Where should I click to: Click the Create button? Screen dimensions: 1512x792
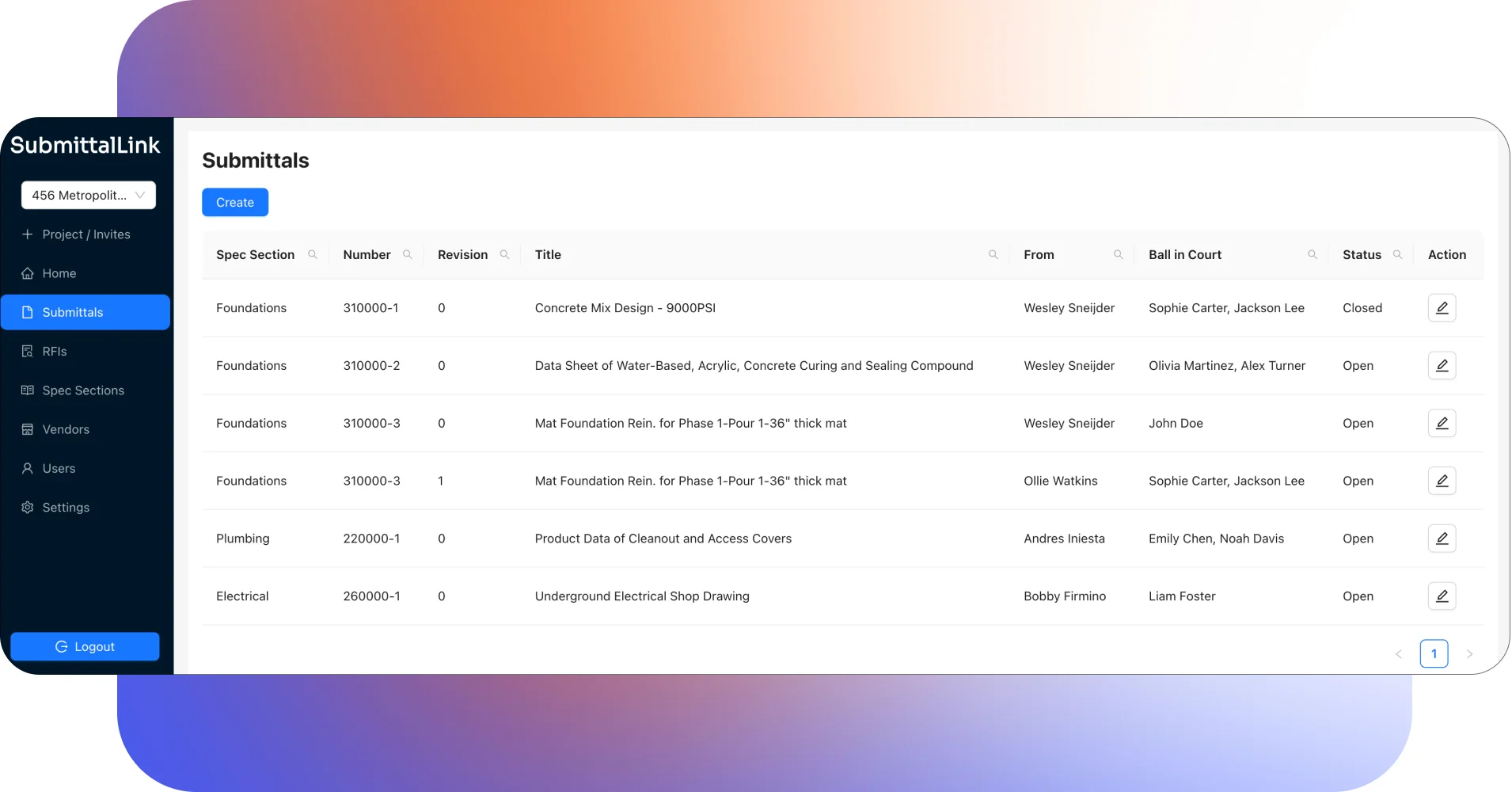(x=235, y=203)
